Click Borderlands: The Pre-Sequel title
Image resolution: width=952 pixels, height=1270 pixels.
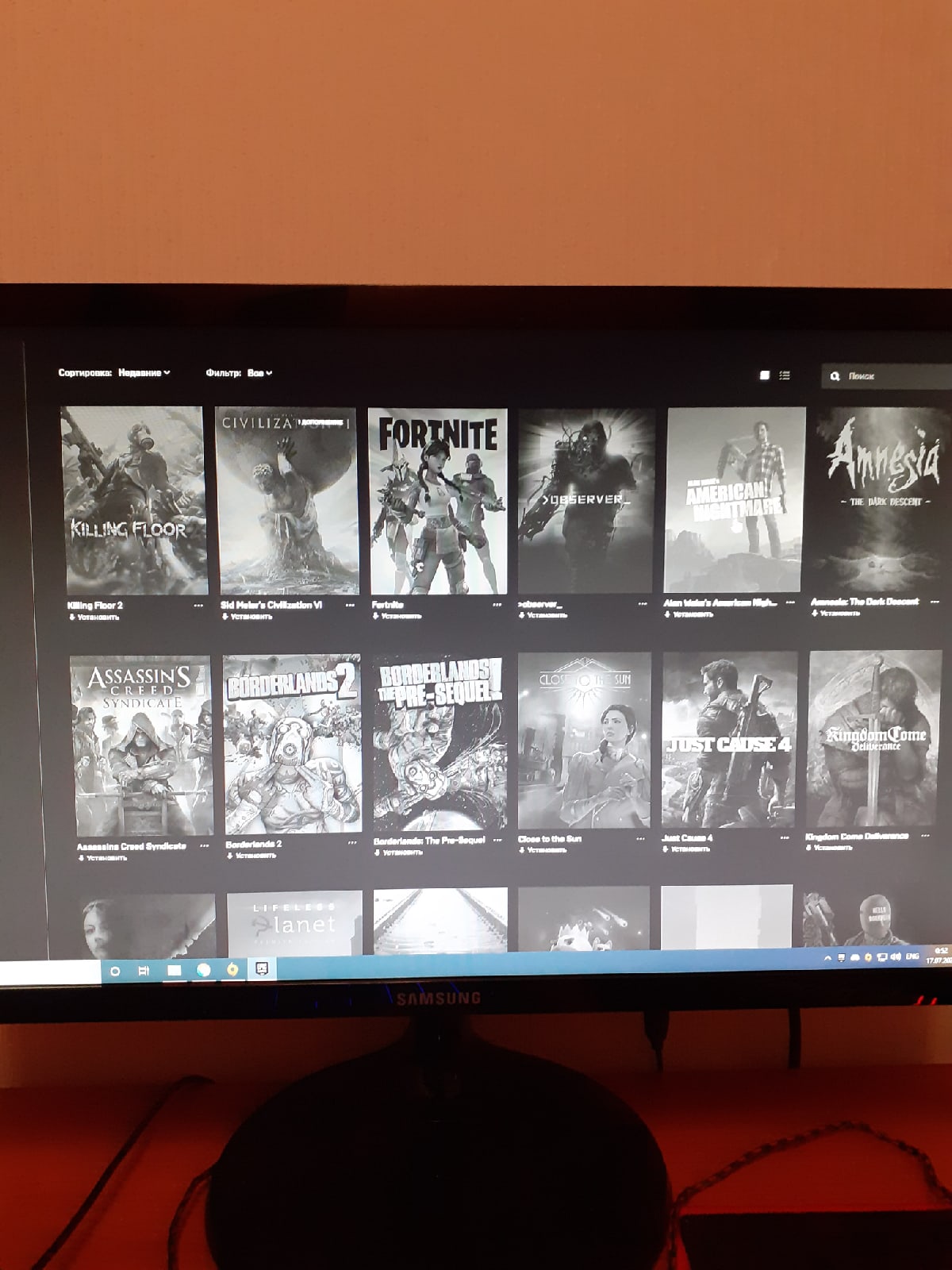(429, 840)
